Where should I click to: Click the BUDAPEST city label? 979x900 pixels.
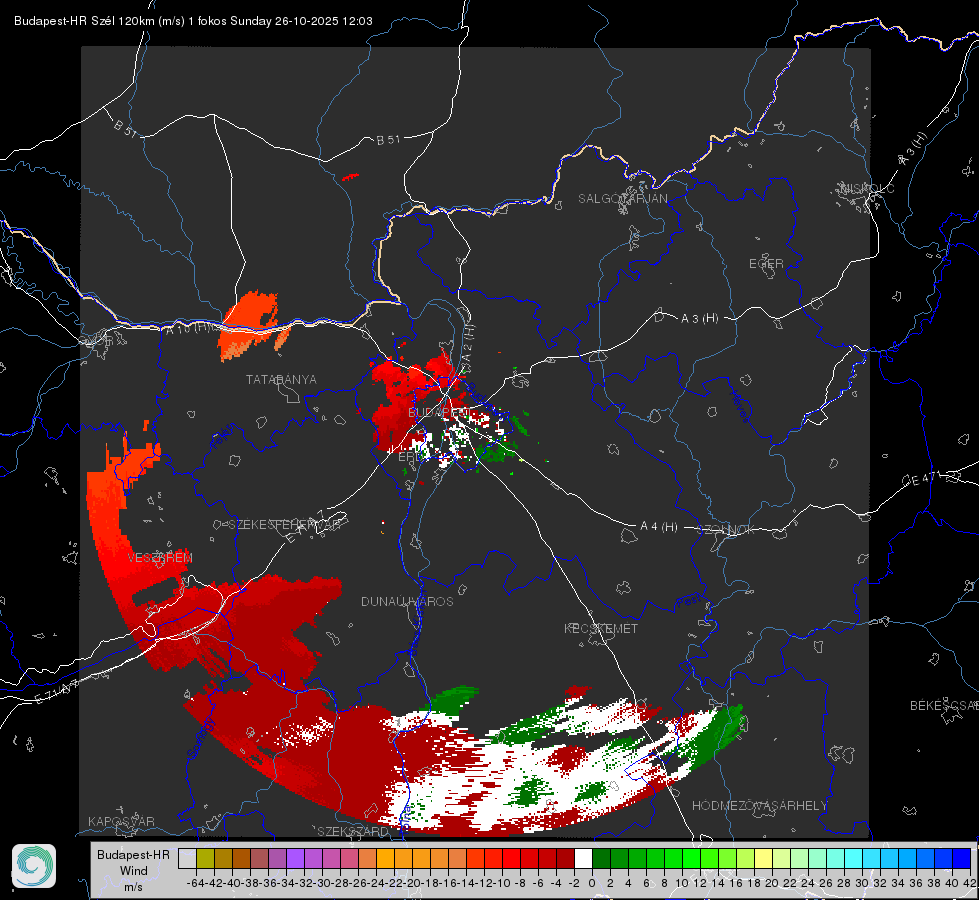pyautogui.click(x=440, y=413)
